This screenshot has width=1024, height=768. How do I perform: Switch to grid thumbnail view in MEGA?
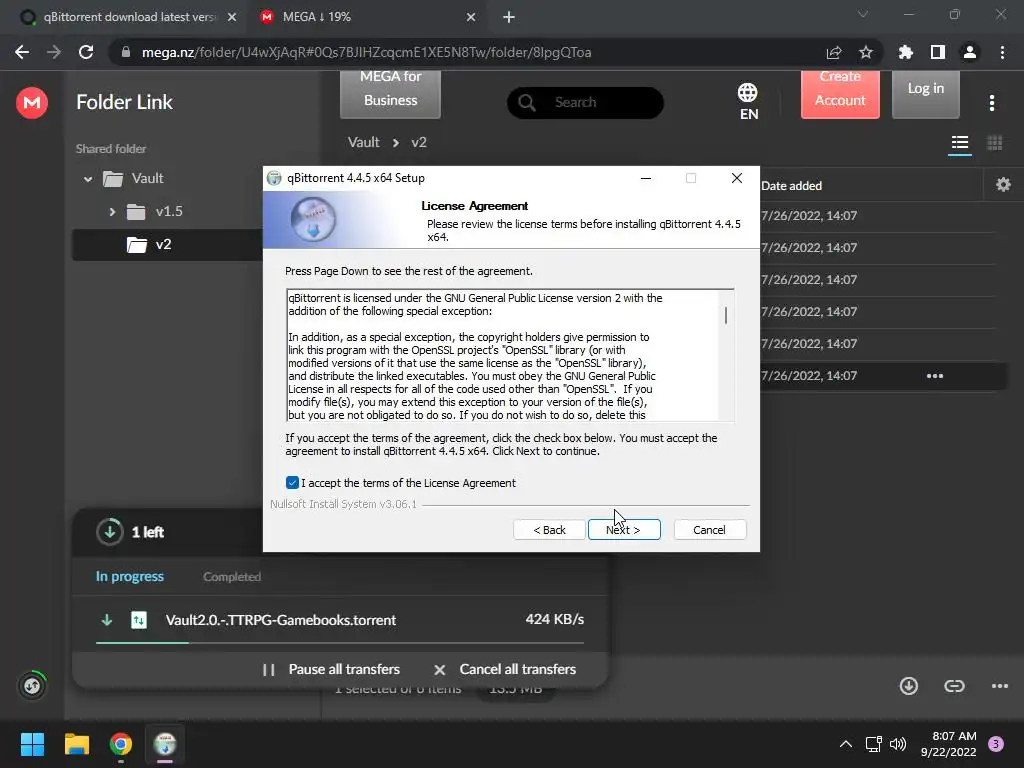(x=995, y=143)
